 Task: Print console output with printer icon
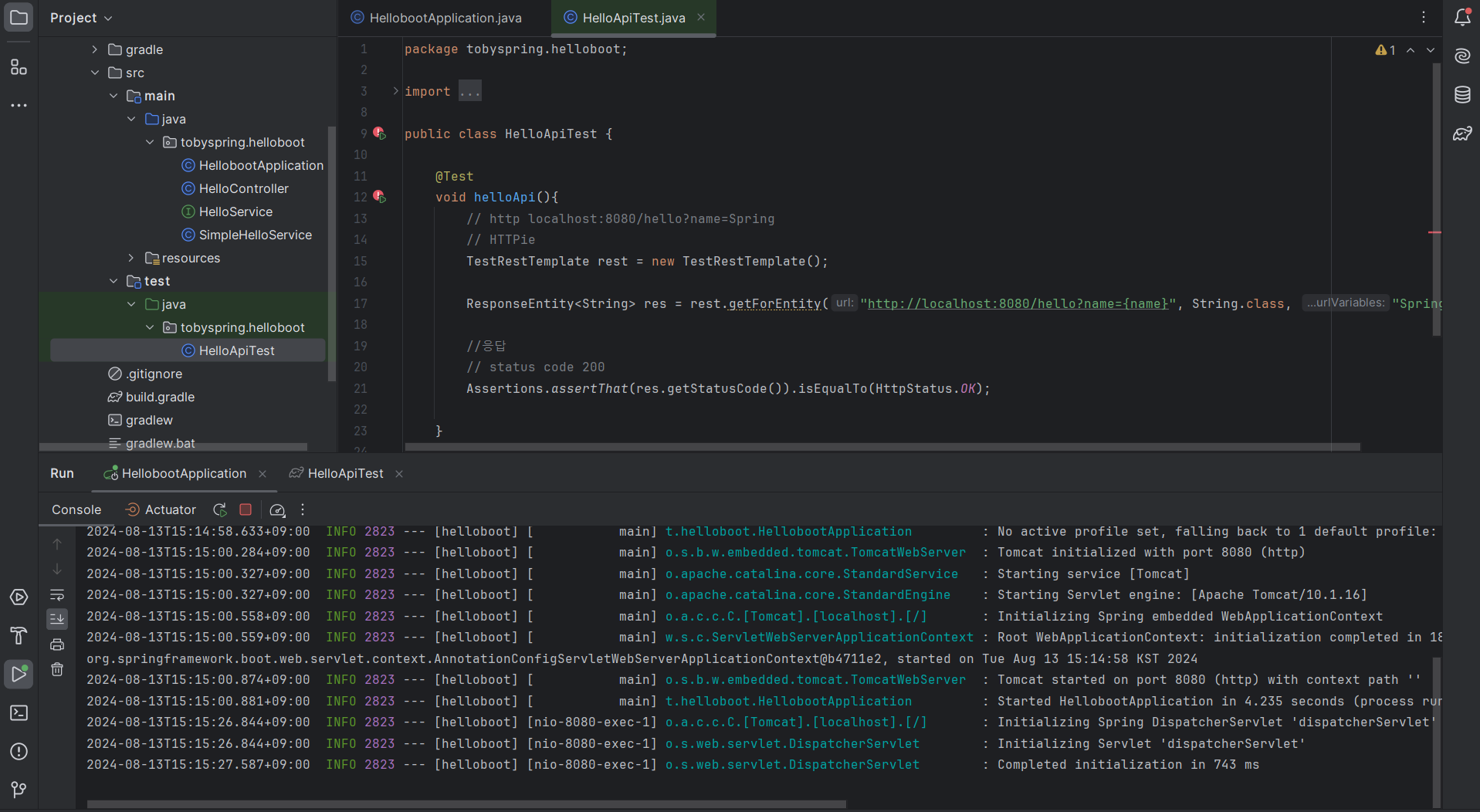click(57, 645)
